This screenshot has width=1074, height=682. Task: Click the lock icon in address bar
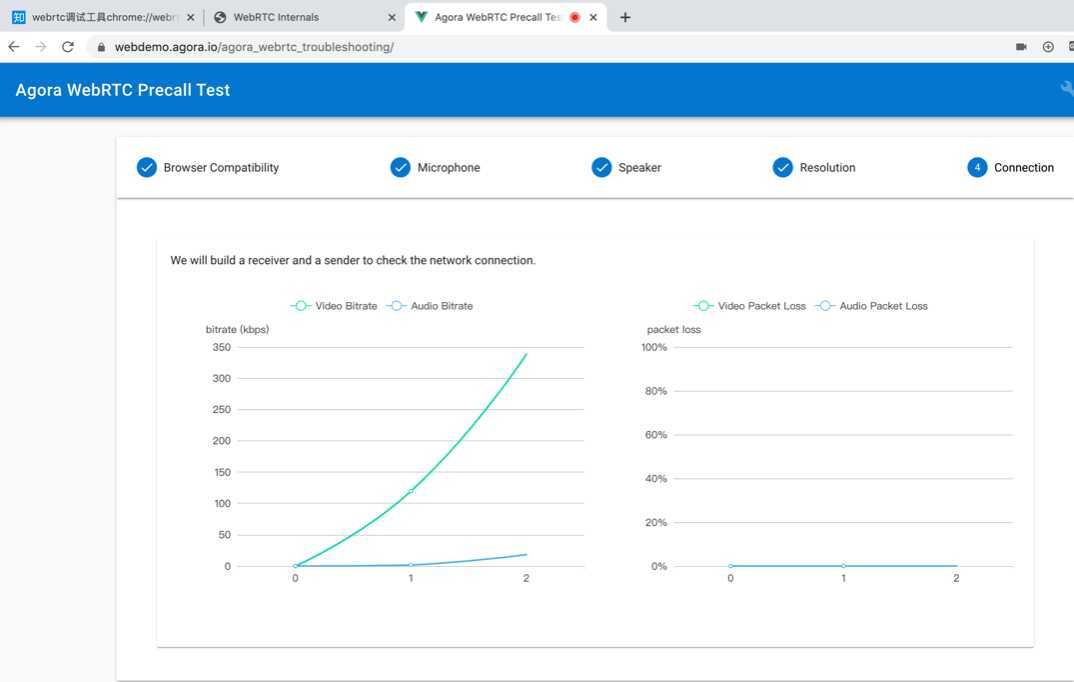(x=101, y=47)
